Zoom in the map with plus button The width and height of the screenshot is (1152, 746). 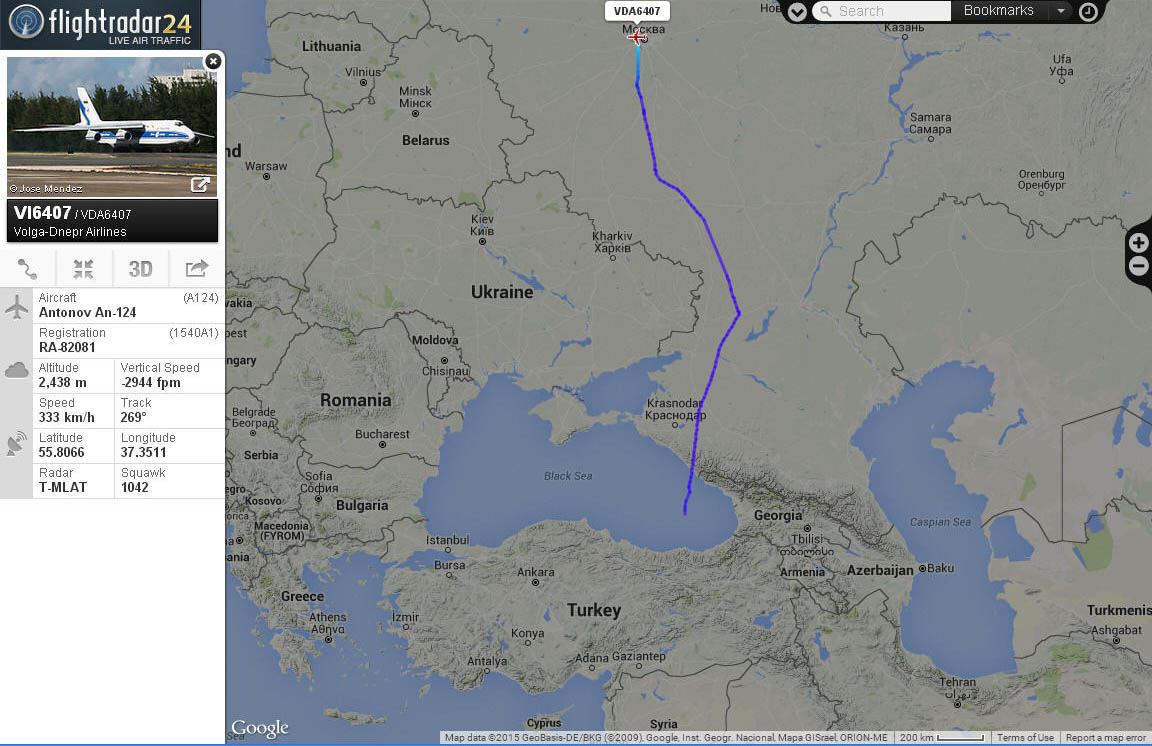[1139, 243]
